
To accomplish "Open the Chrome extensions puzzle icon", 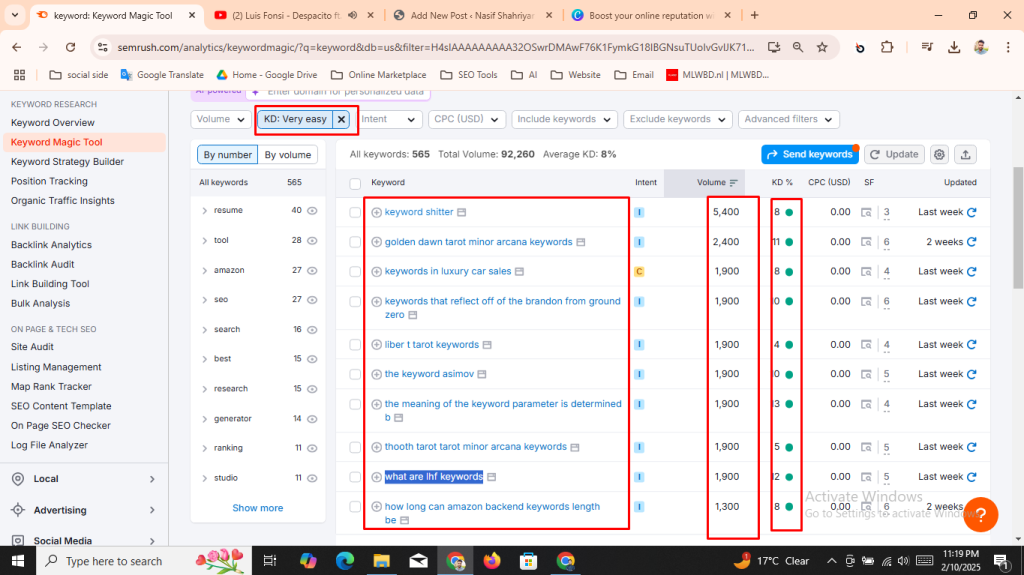I will click(x=887, y=47).
